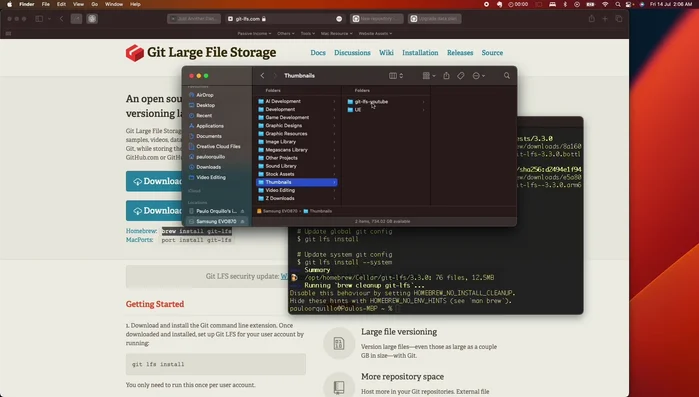The image size is (699, 397).
Task: Click Thumbnails in Finder path bar
Action: pos(318,211)
